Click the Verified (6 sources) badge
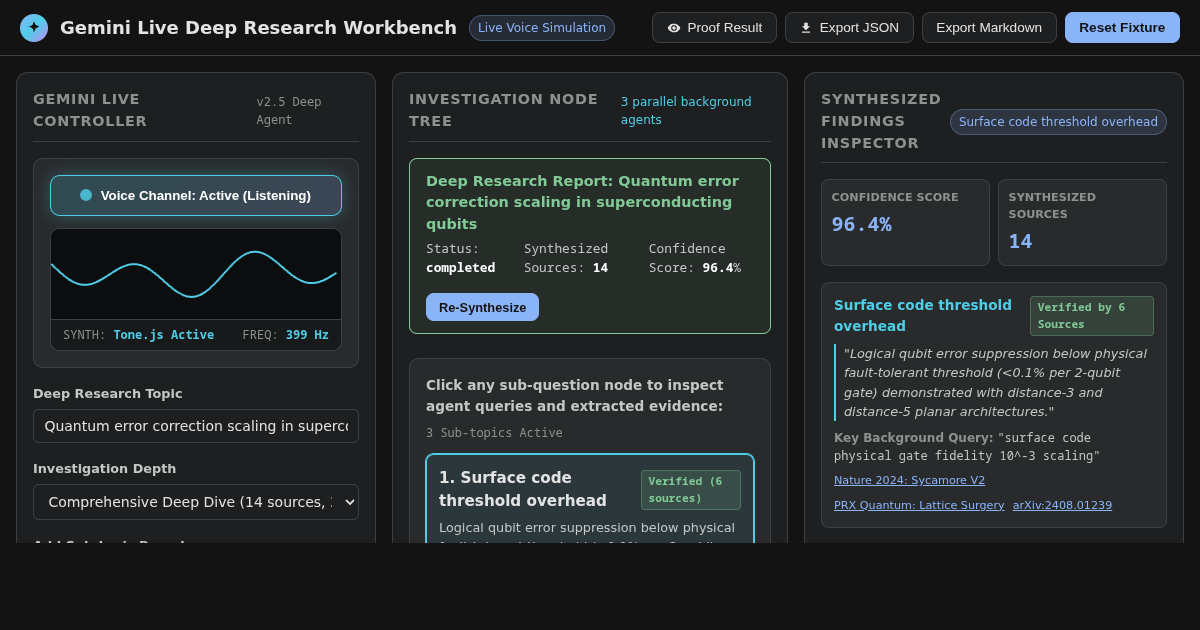The image size is (1200, 630). pos(691,490)
